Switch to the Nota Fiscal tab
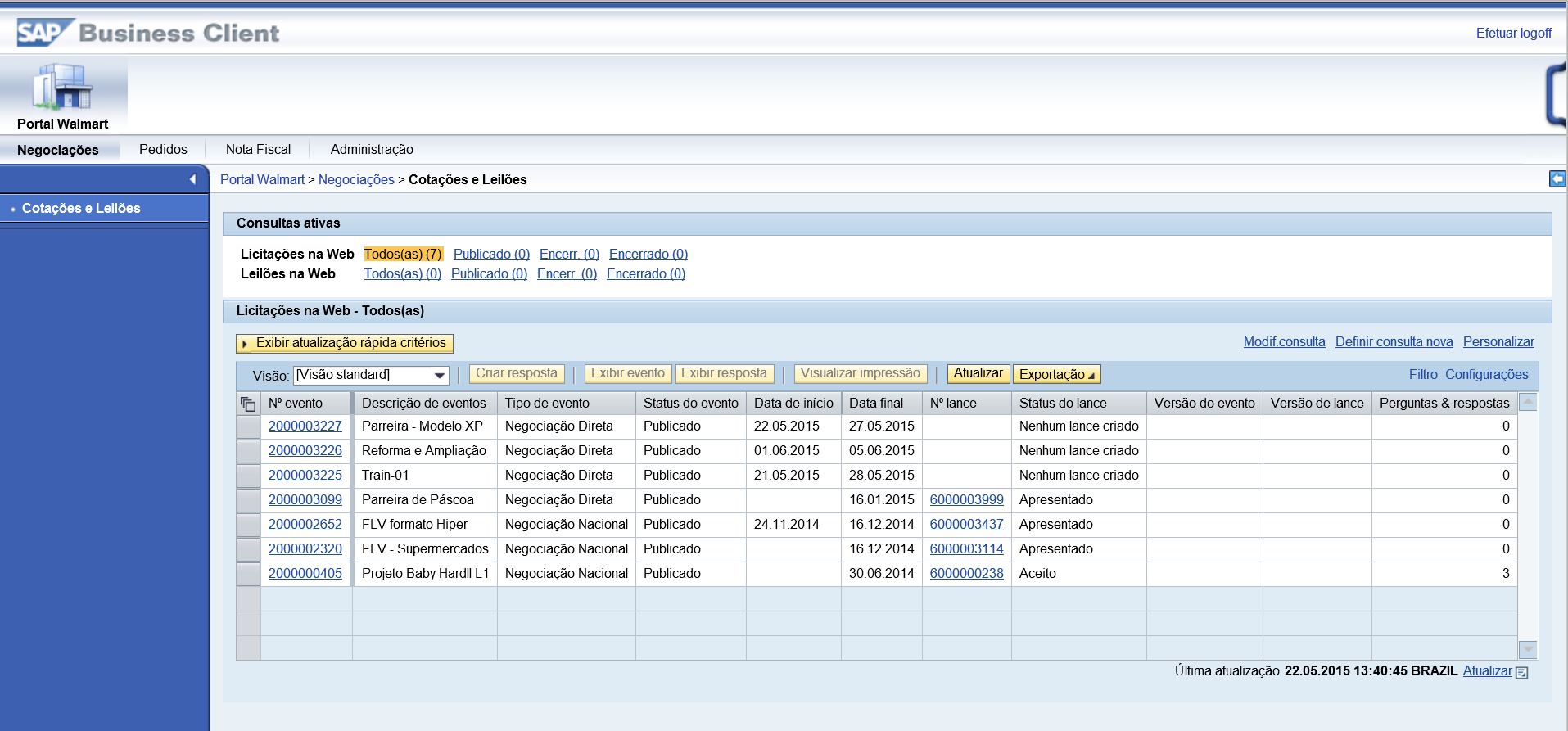The width and height of the screenshot is (1568, 731). pos(258,149)
